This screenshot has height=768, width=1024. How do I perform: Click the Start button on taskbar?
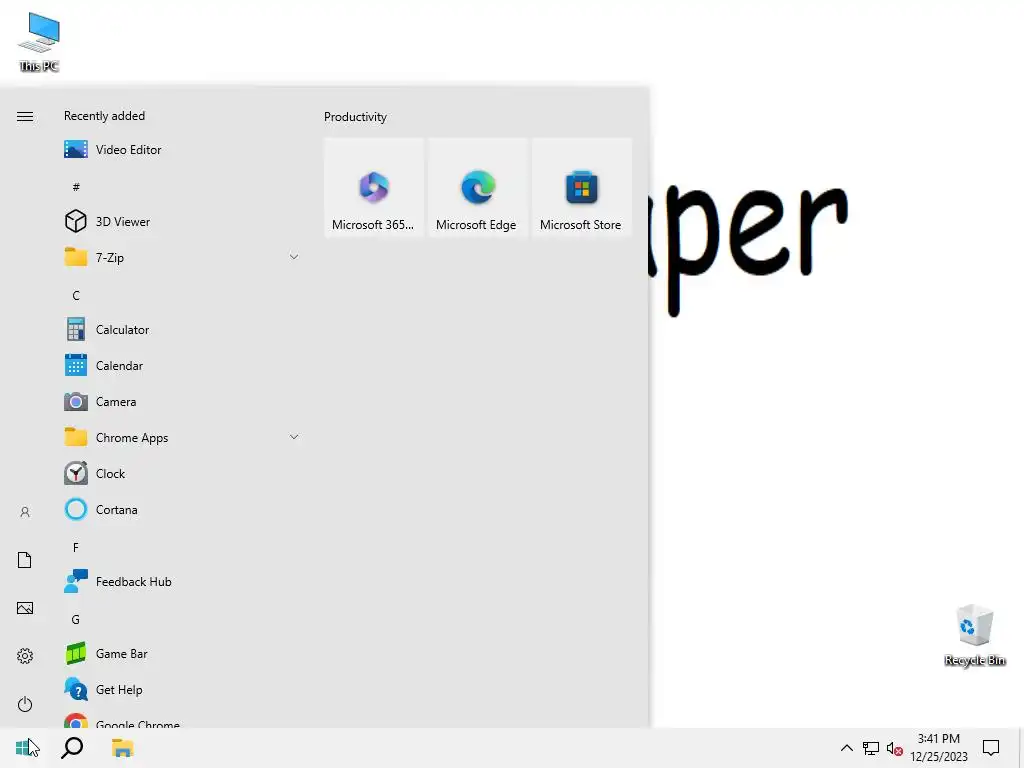point(25,748)
